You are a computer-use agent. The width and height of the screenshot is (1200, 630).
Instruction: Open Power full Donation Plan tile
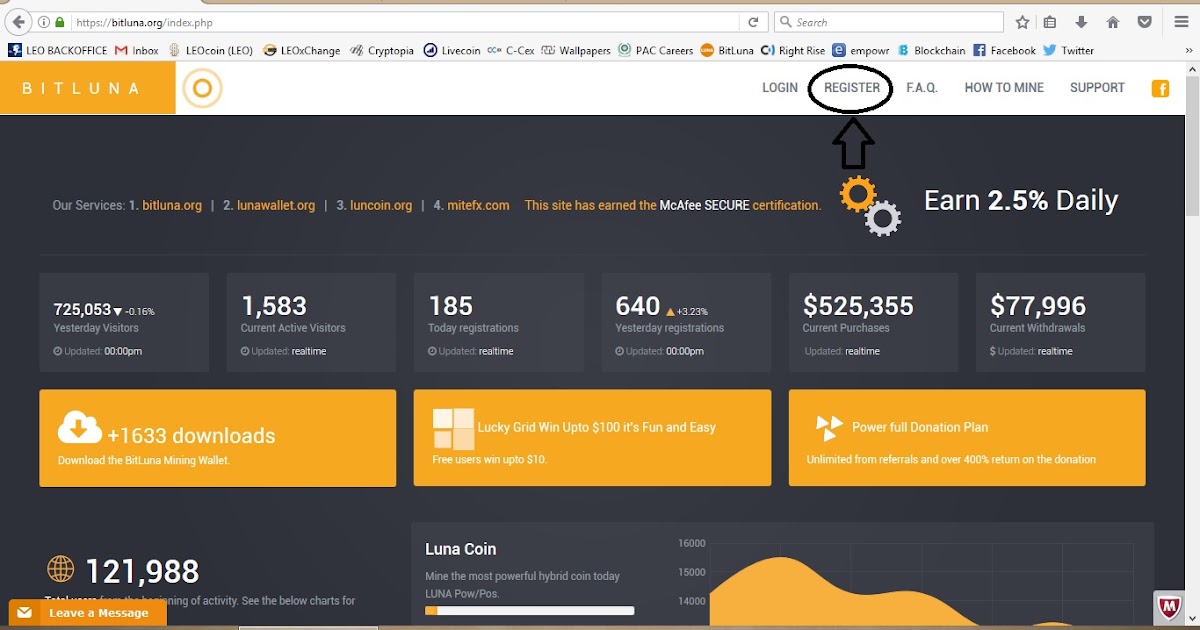967,438
